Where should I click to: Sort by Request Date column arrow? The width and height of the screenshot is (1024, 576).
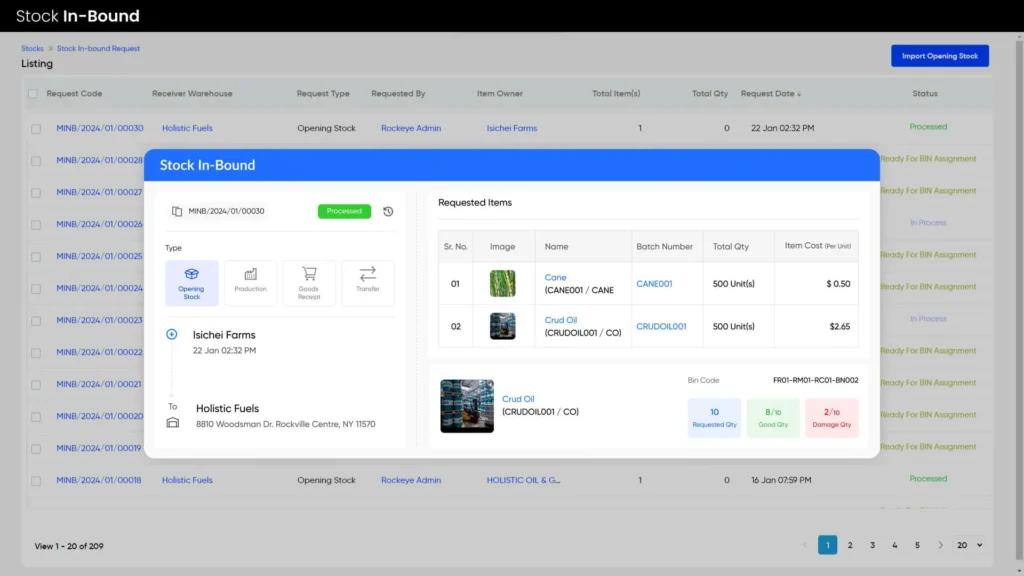click(799, 94)
